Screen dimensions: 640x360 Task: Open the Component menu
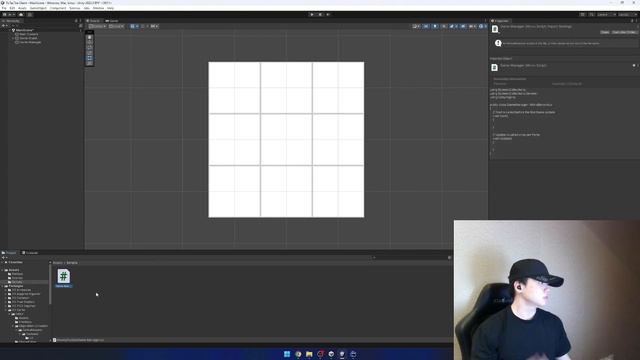coord(58,8)
